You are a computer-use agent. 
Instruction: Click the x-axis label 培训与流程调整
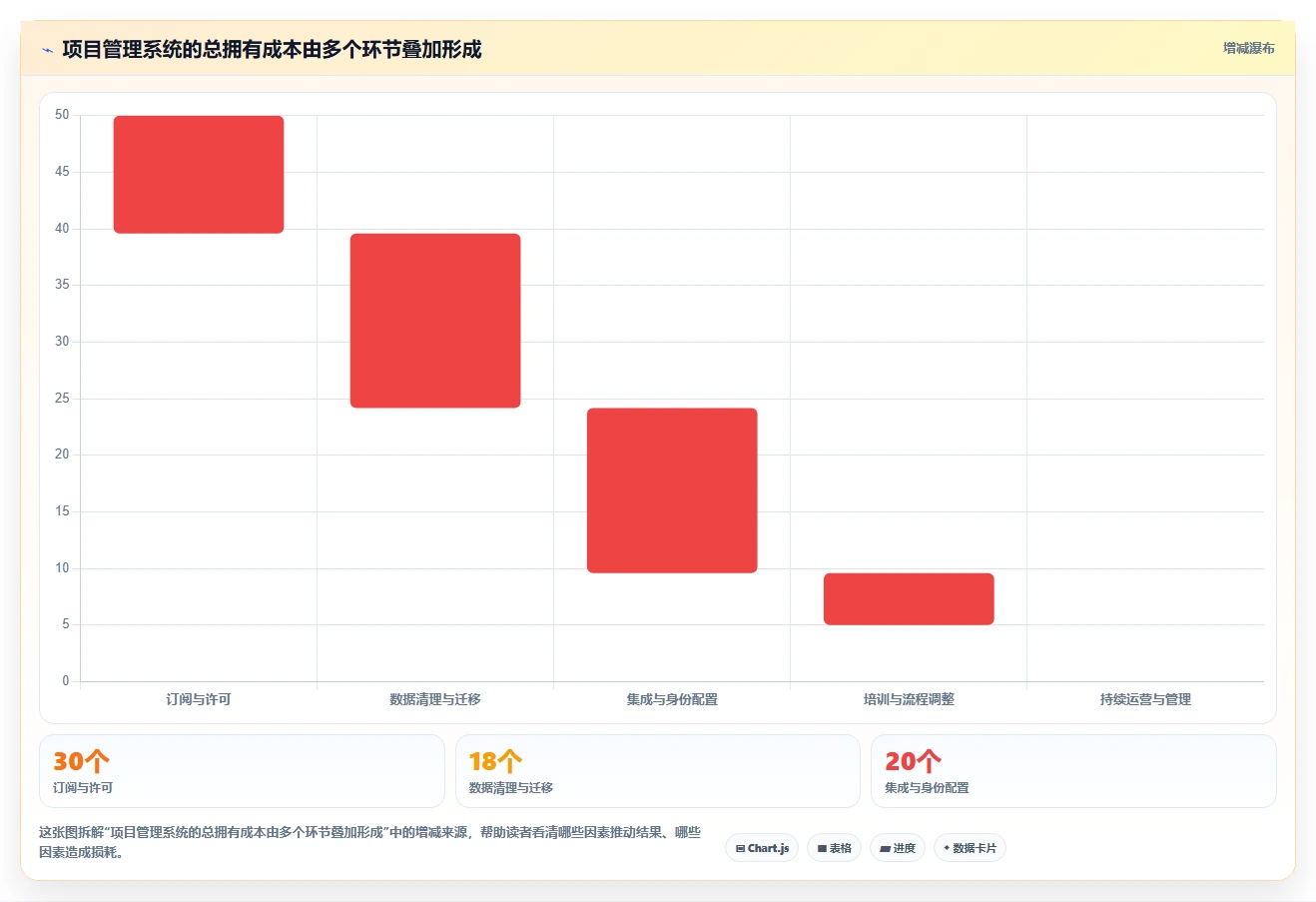tap(909, 699)
